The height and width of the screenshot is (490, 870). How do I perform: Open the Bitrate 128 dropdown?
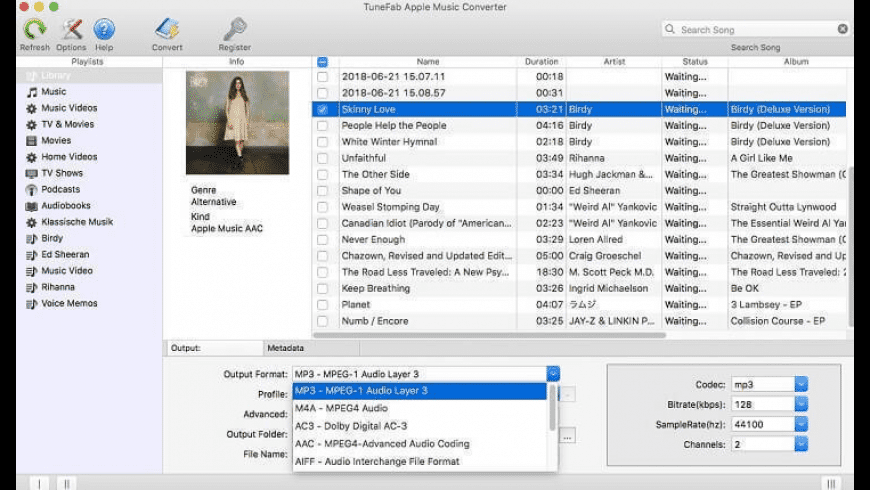tap(801, 404)
